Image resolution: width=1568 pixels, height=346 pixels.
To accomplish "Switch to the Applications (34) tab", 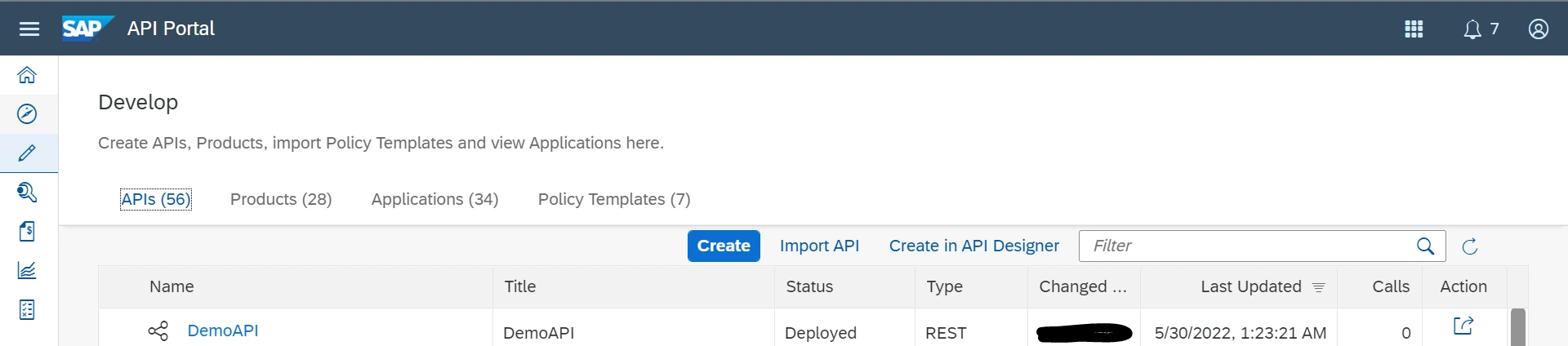I will click(x=434, y=199).
